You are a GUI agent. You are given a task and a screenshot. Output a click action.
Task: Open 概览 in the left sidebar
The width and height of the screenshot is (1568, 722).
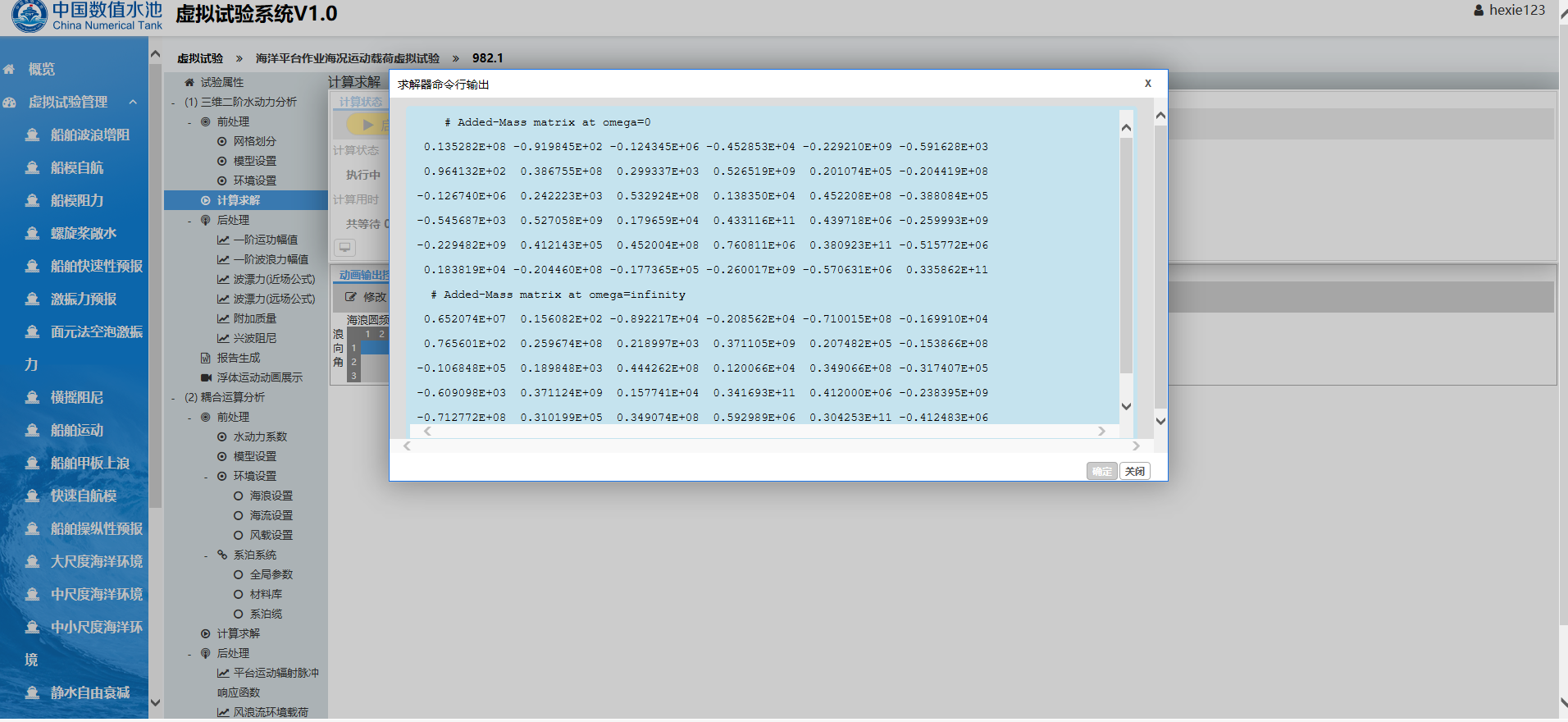41,69
